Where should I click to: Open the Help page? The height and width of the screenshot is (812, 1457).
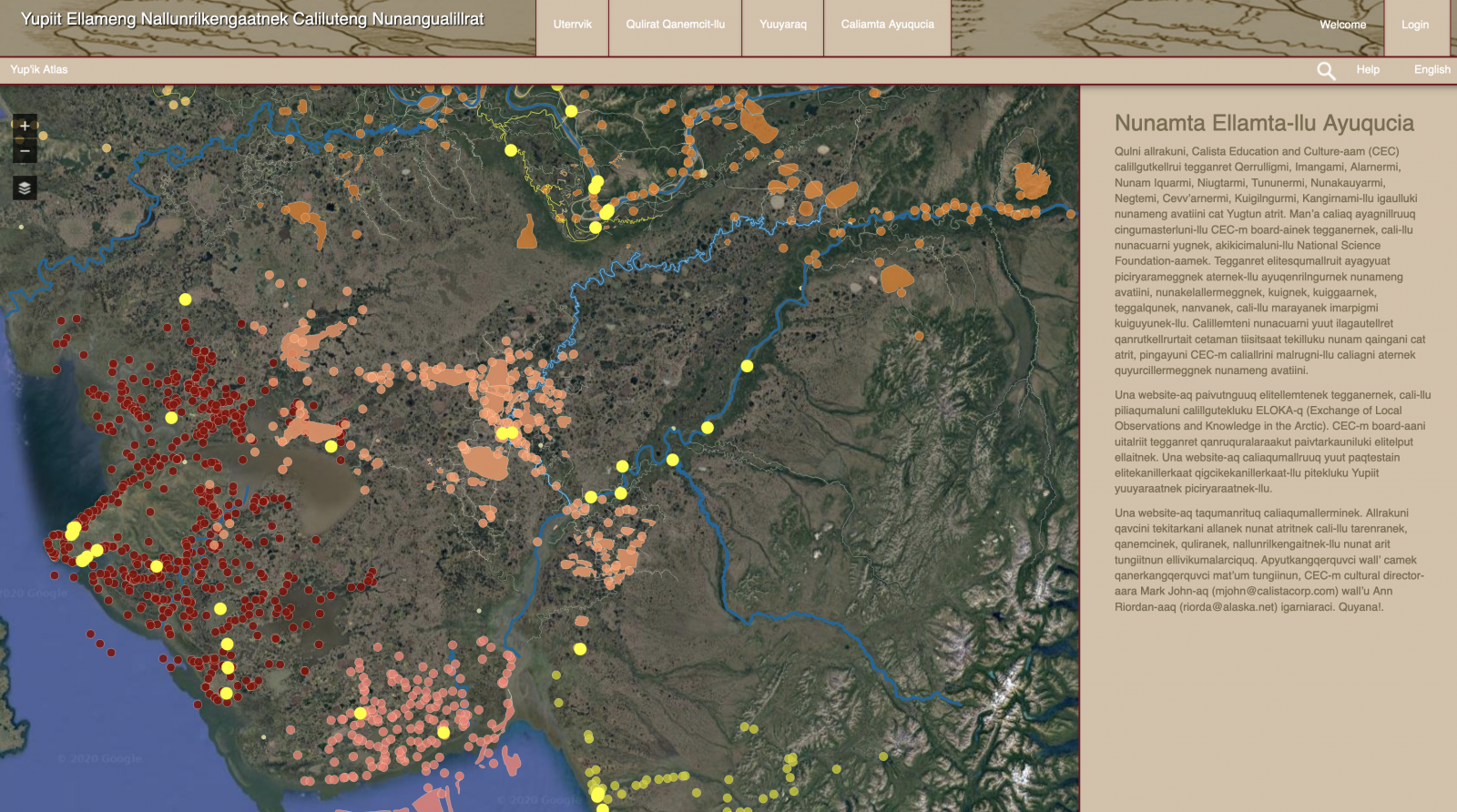coord(1367,70)
